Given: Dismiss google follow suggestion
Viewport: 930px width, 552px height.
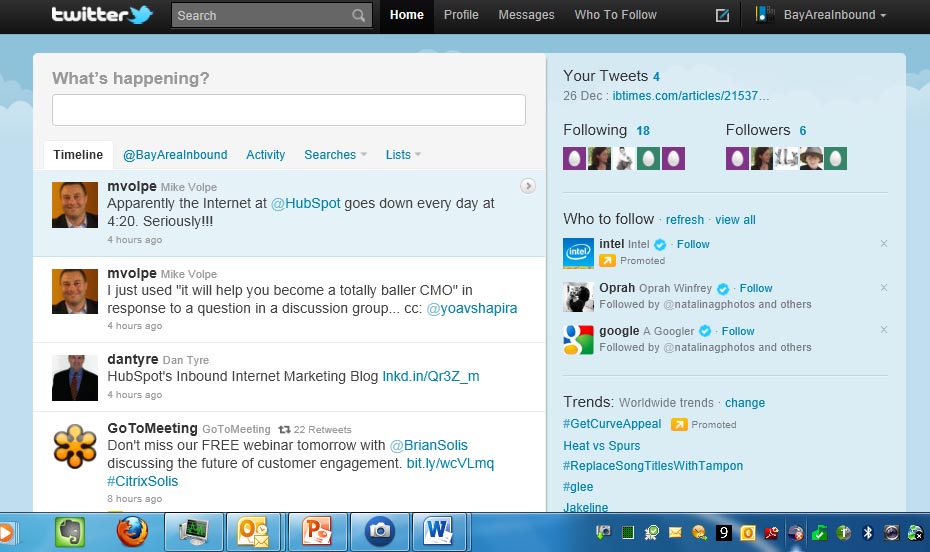Looking at the screenshot, I should 884,330.
